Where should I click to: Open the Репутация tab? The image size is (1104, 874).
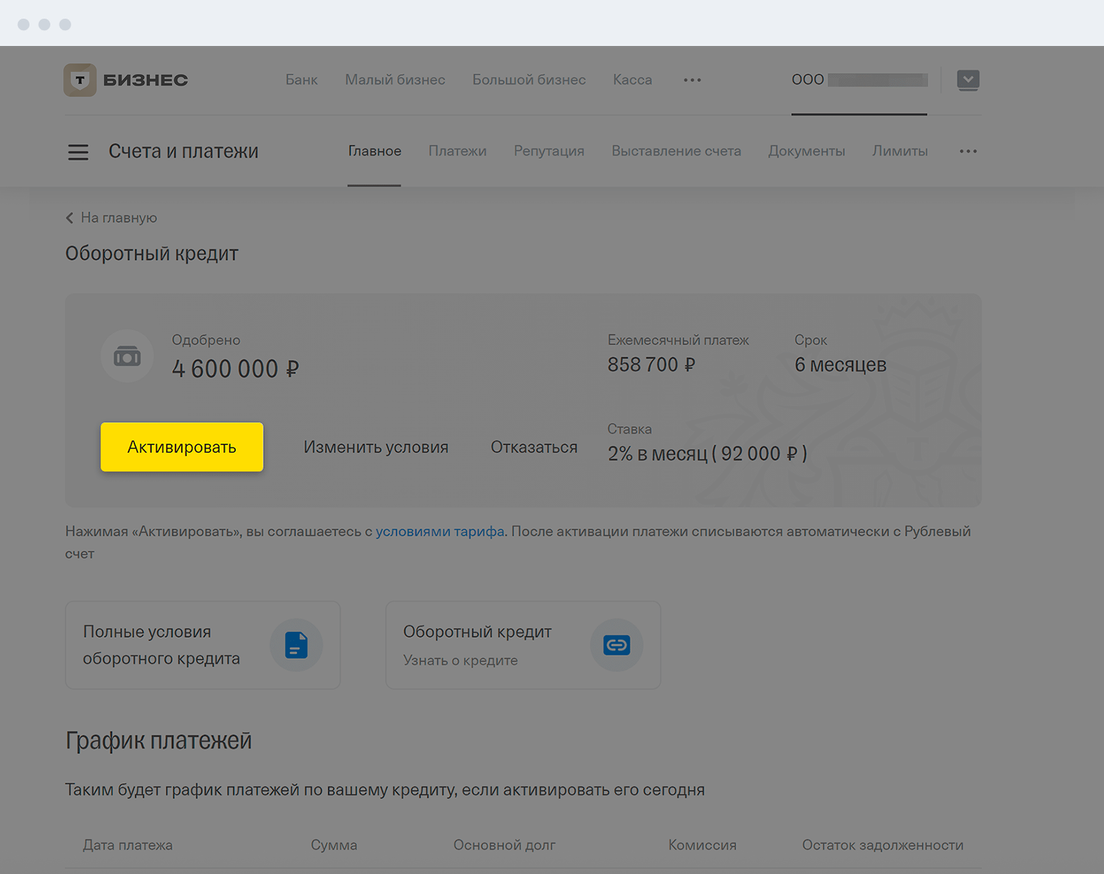coord(549,151)
